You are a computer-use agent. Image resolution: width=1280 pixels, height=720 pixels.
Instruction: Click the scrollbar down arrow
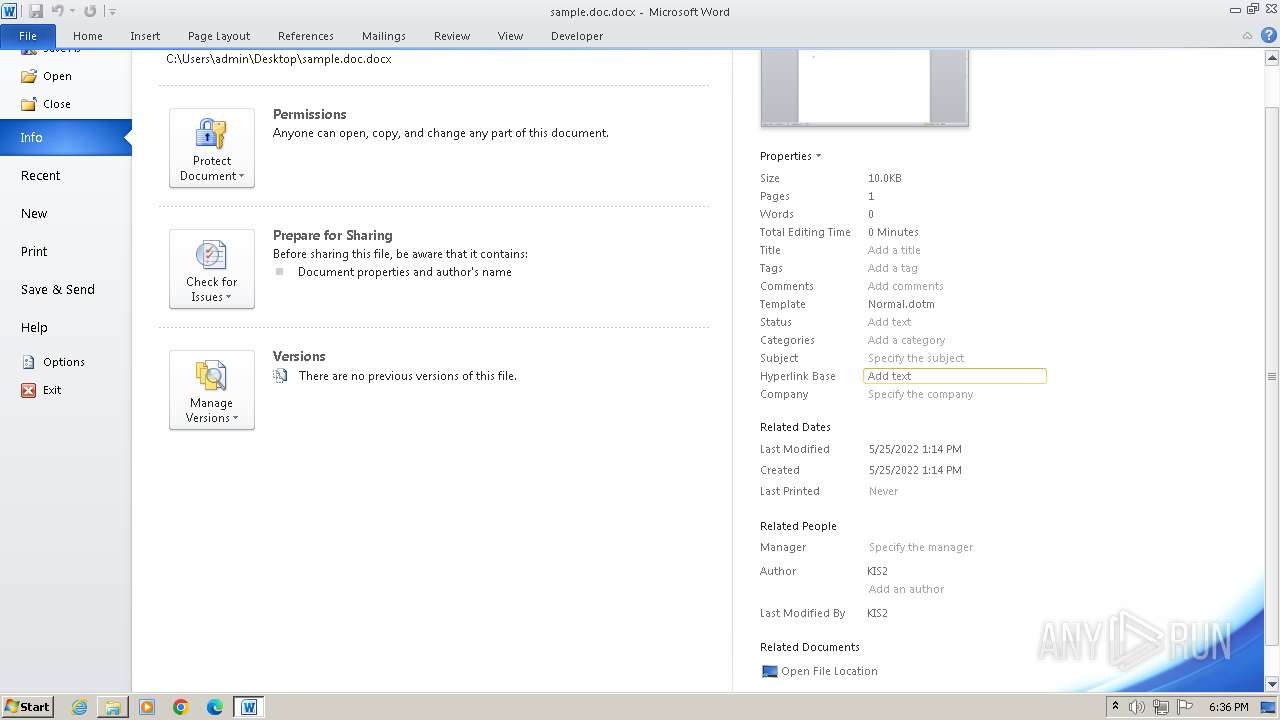point(1271,684)
